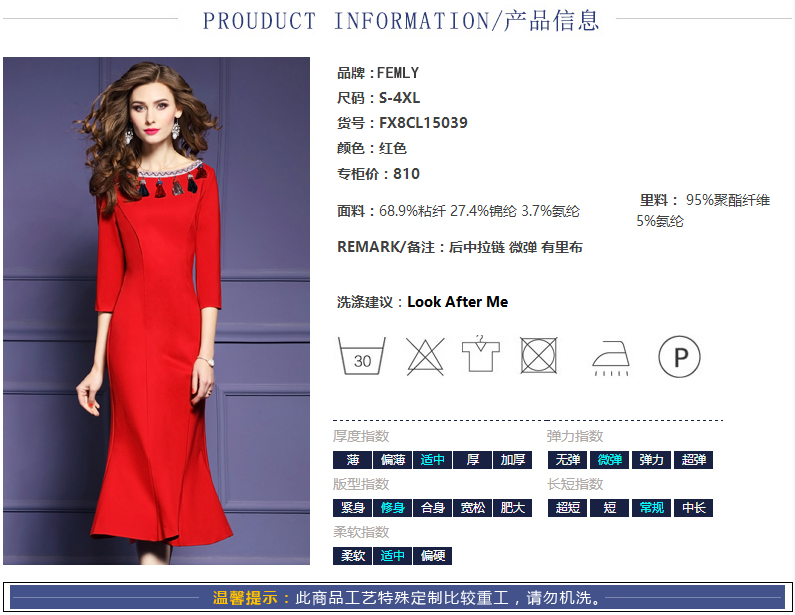Select the '超短' length tag
Viewport: 795px width, 615px height.
click(567, 508)
